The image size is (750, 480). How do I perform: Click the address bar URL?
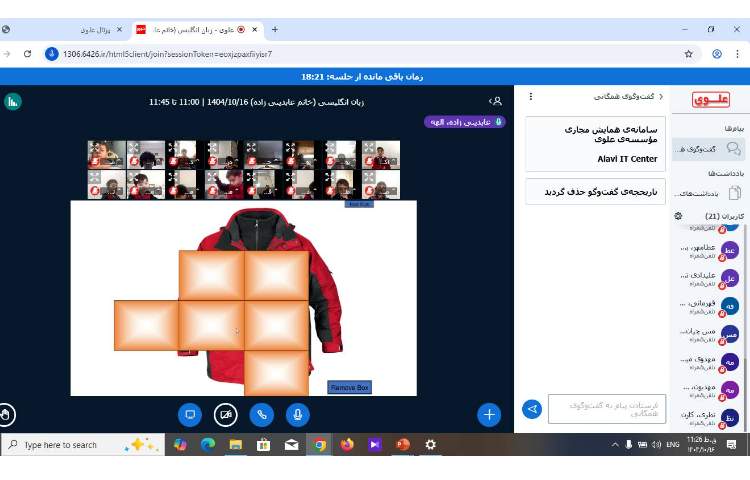167,55
